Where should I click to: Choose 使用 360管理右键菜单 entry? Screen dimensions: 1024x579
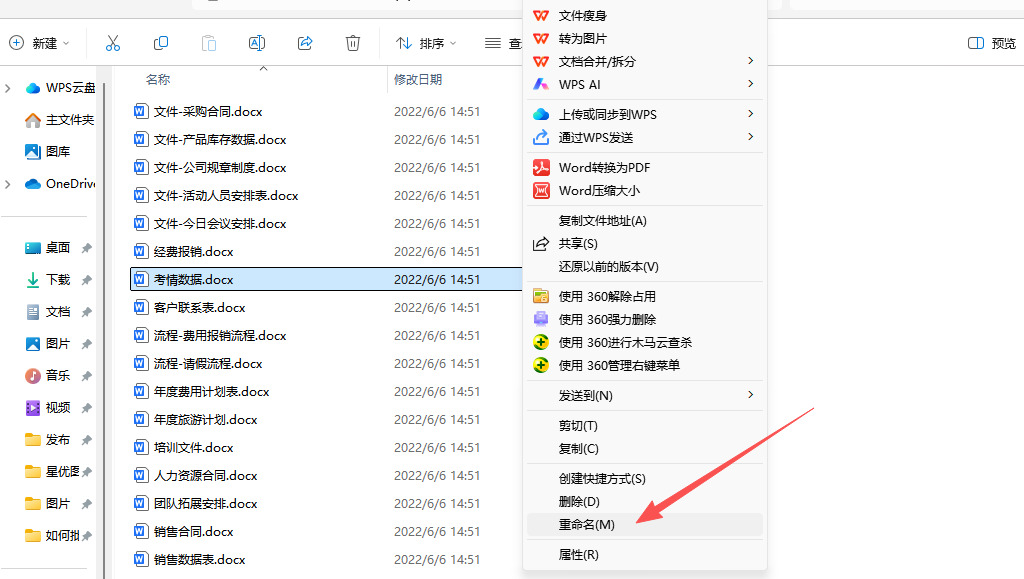point(645,366)
